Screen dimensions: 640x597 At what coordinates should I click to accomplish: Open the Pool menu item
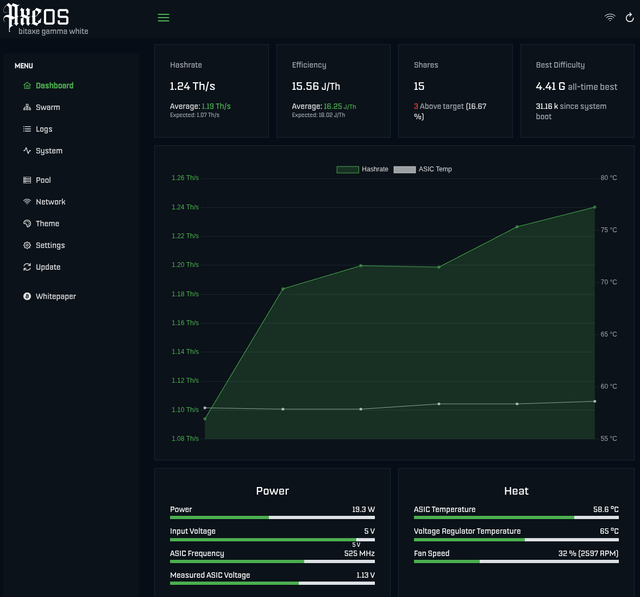coord(43,180)
